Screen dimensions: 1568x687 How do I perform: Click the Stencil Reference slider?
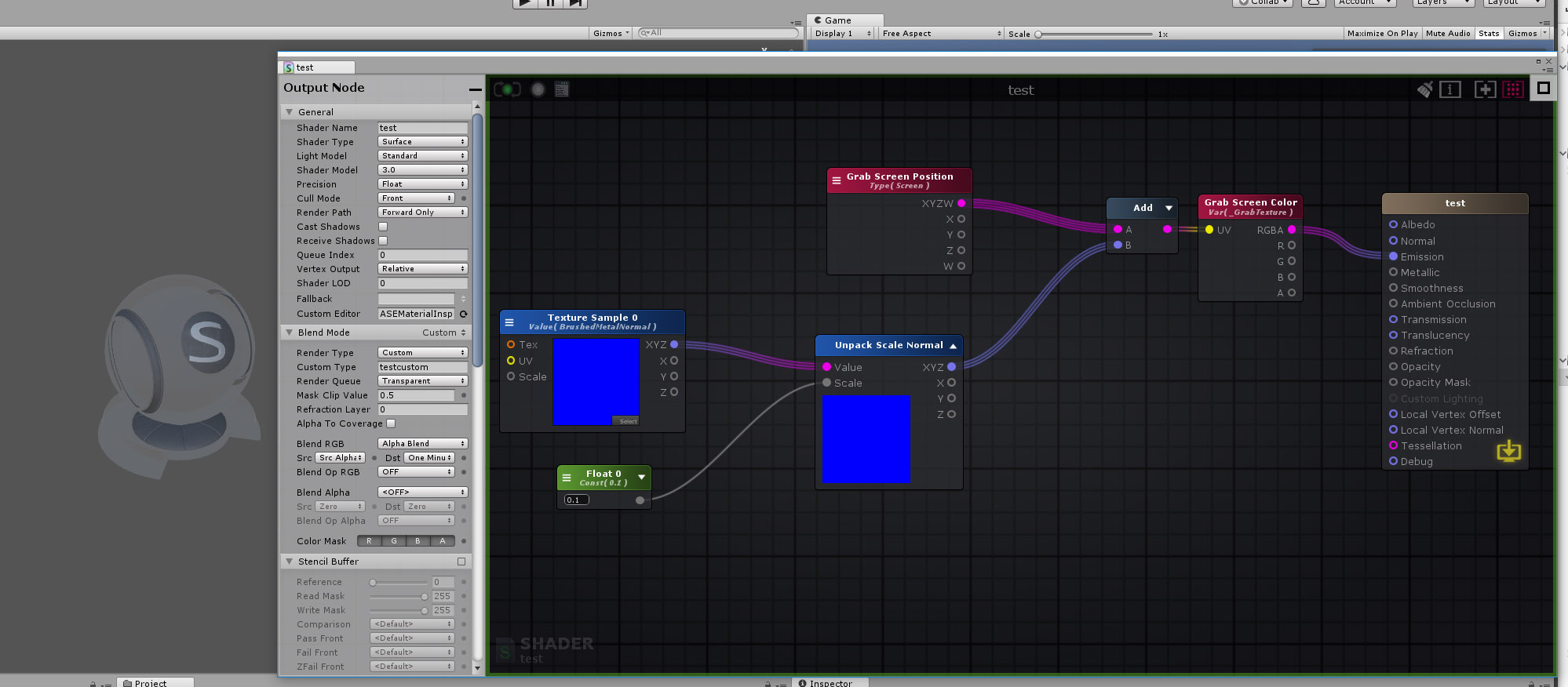click(399, 582)
